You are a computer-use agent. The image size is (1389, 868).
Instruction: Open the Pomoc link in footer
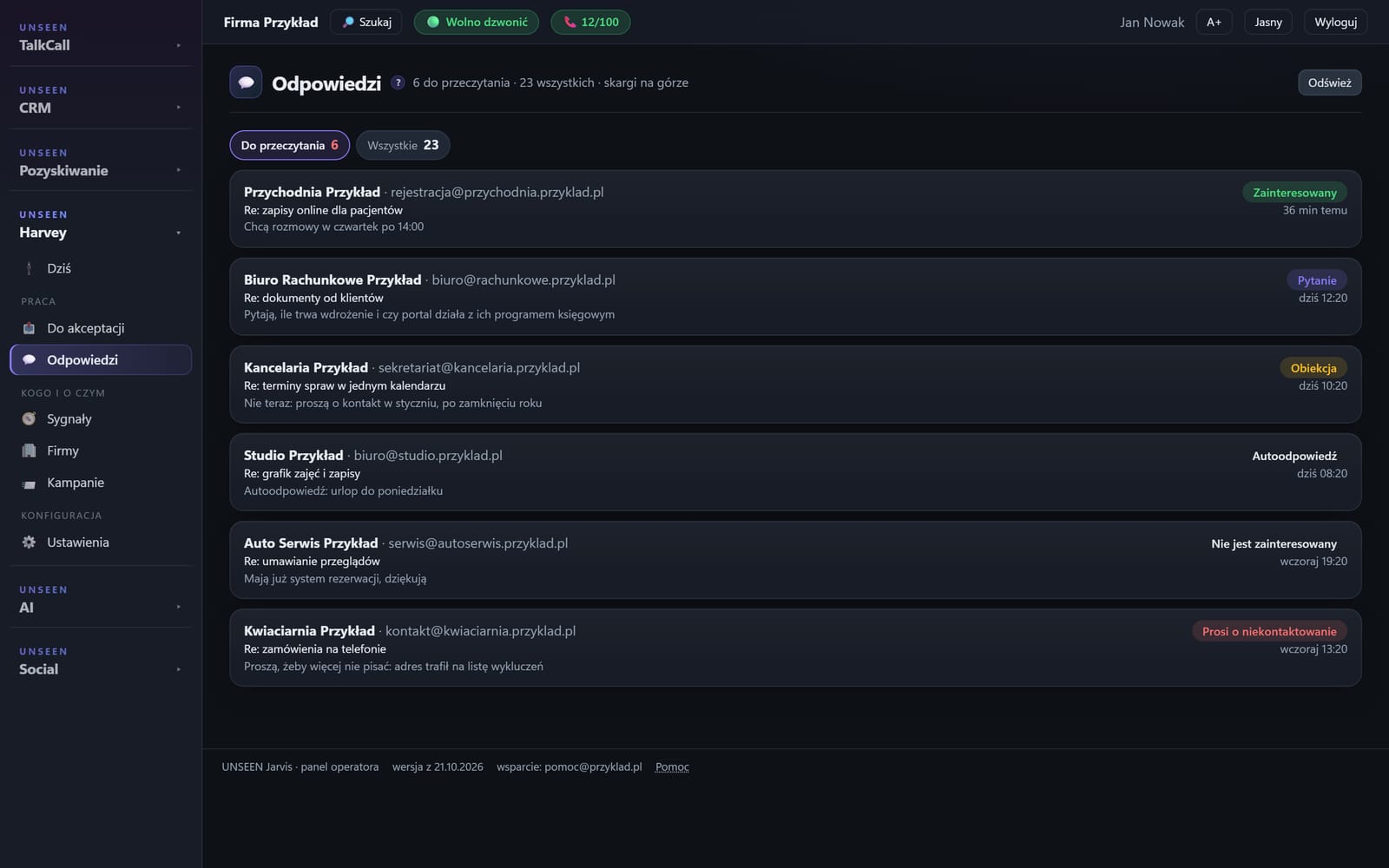coord(672,766)
